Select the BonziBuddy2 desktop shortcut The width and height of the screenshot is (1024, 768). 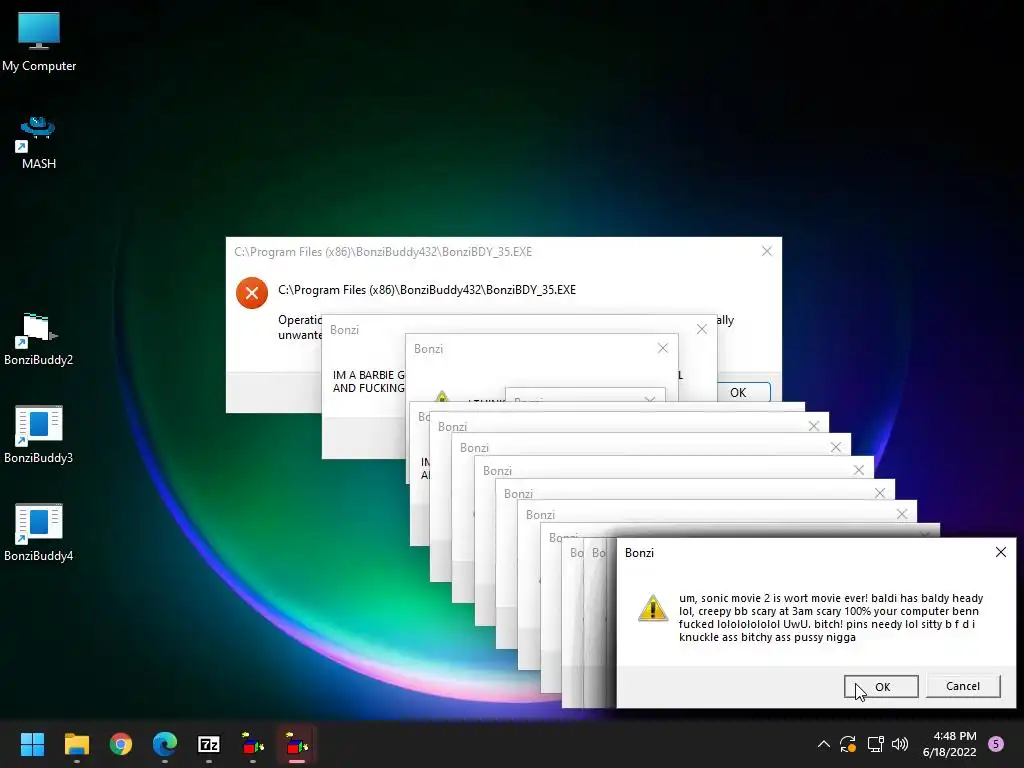(x=39, y=339)
